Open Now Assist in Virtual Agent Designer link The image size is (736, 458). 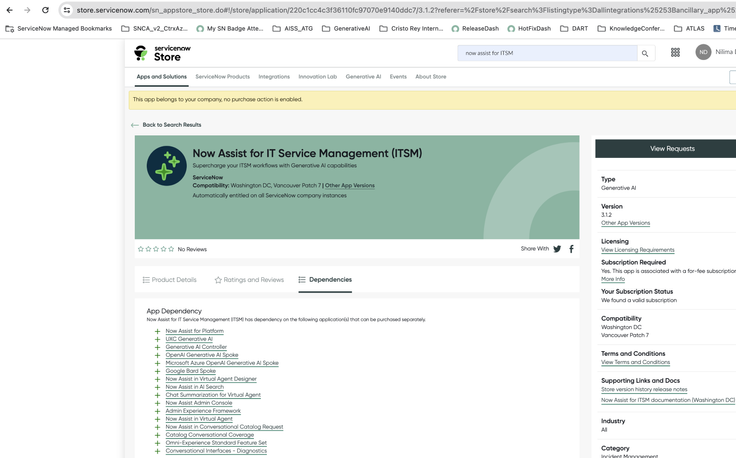211,379
